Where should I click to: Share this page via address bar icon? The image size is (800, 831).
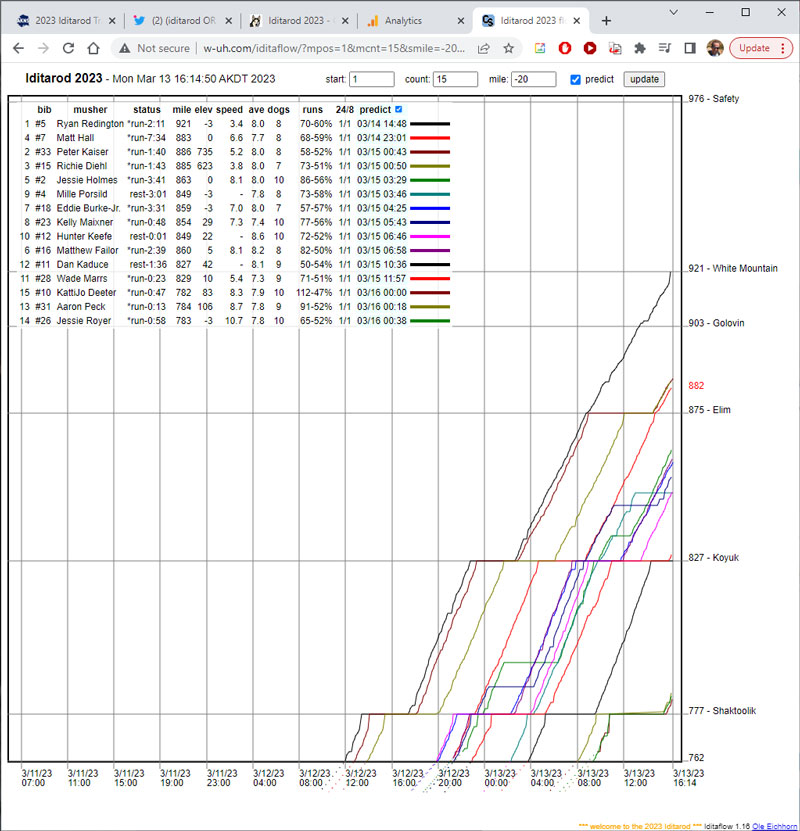pos(483,48)
